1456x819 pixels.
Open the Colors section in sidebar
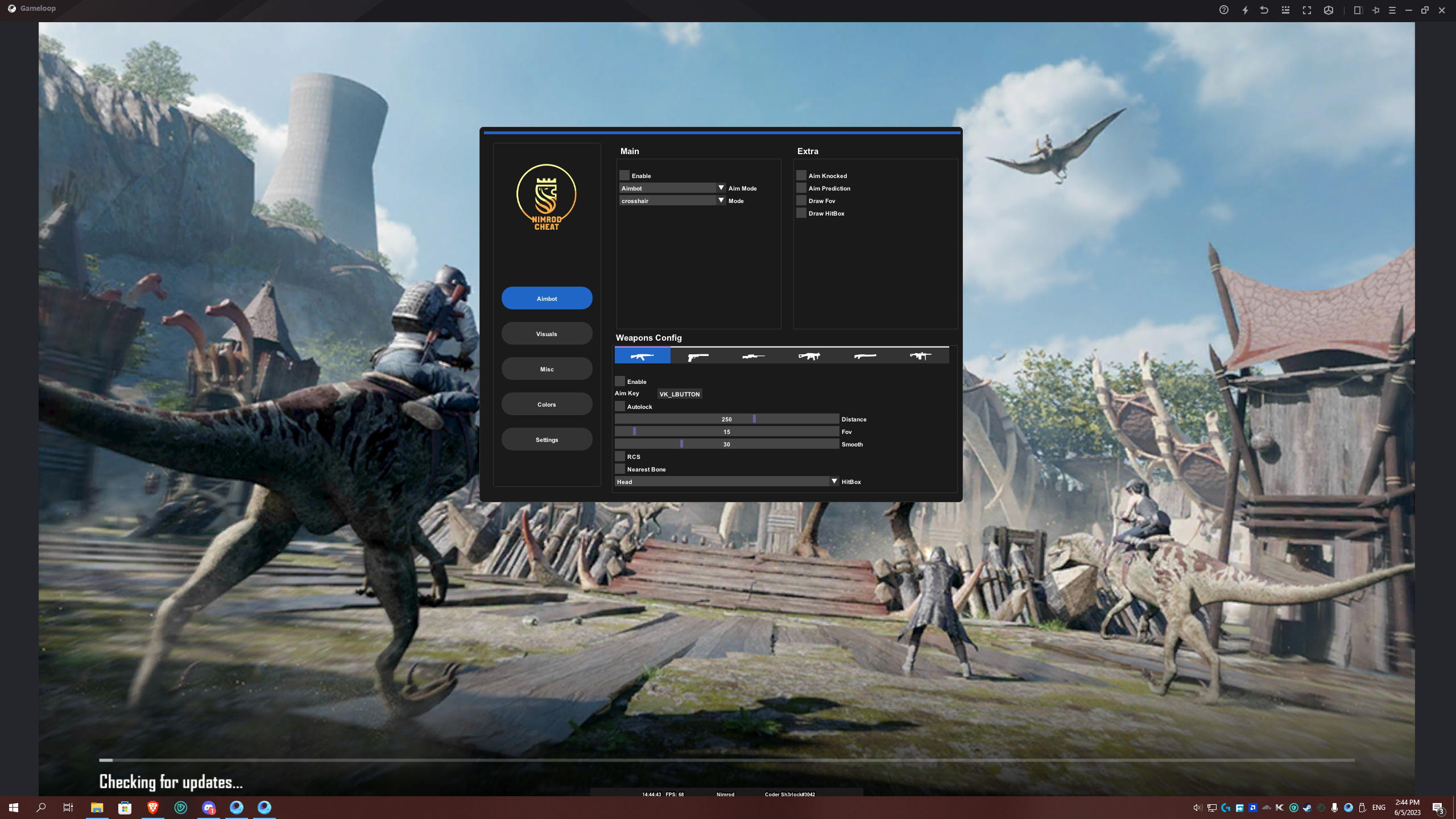coord(547,404)
